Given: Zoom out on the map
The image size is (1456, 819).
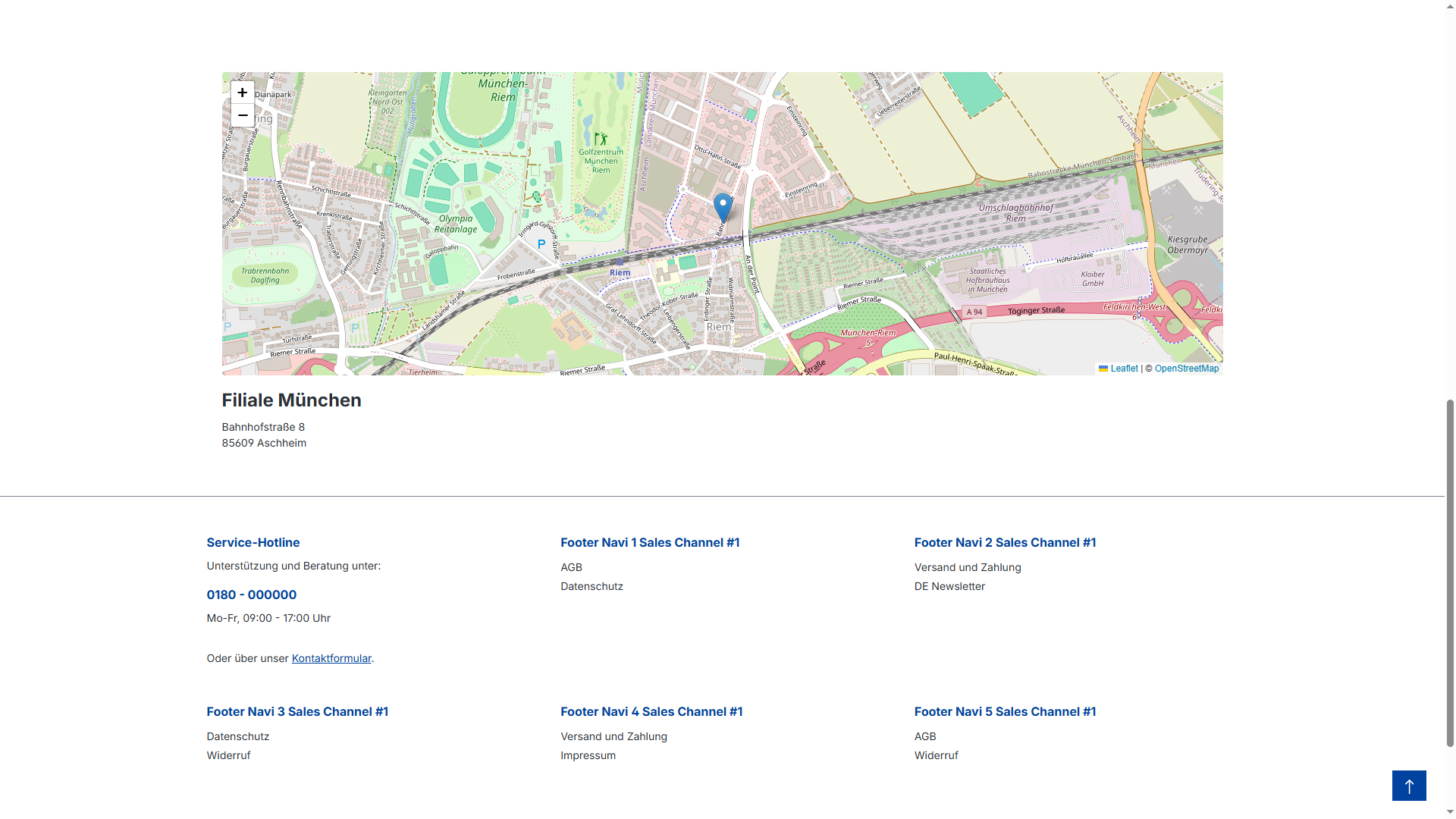Looking at the screenshot, I should [242, 115].
